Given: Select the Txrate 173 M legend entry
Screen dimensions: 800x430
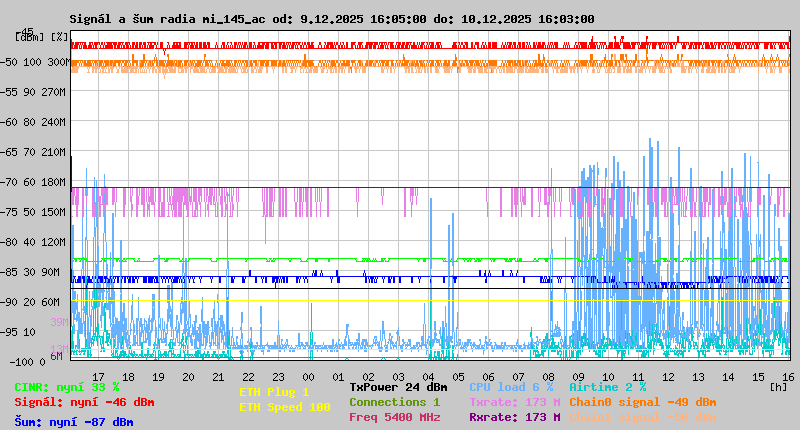Looking at the screenshot, I should tap(514, 402).
